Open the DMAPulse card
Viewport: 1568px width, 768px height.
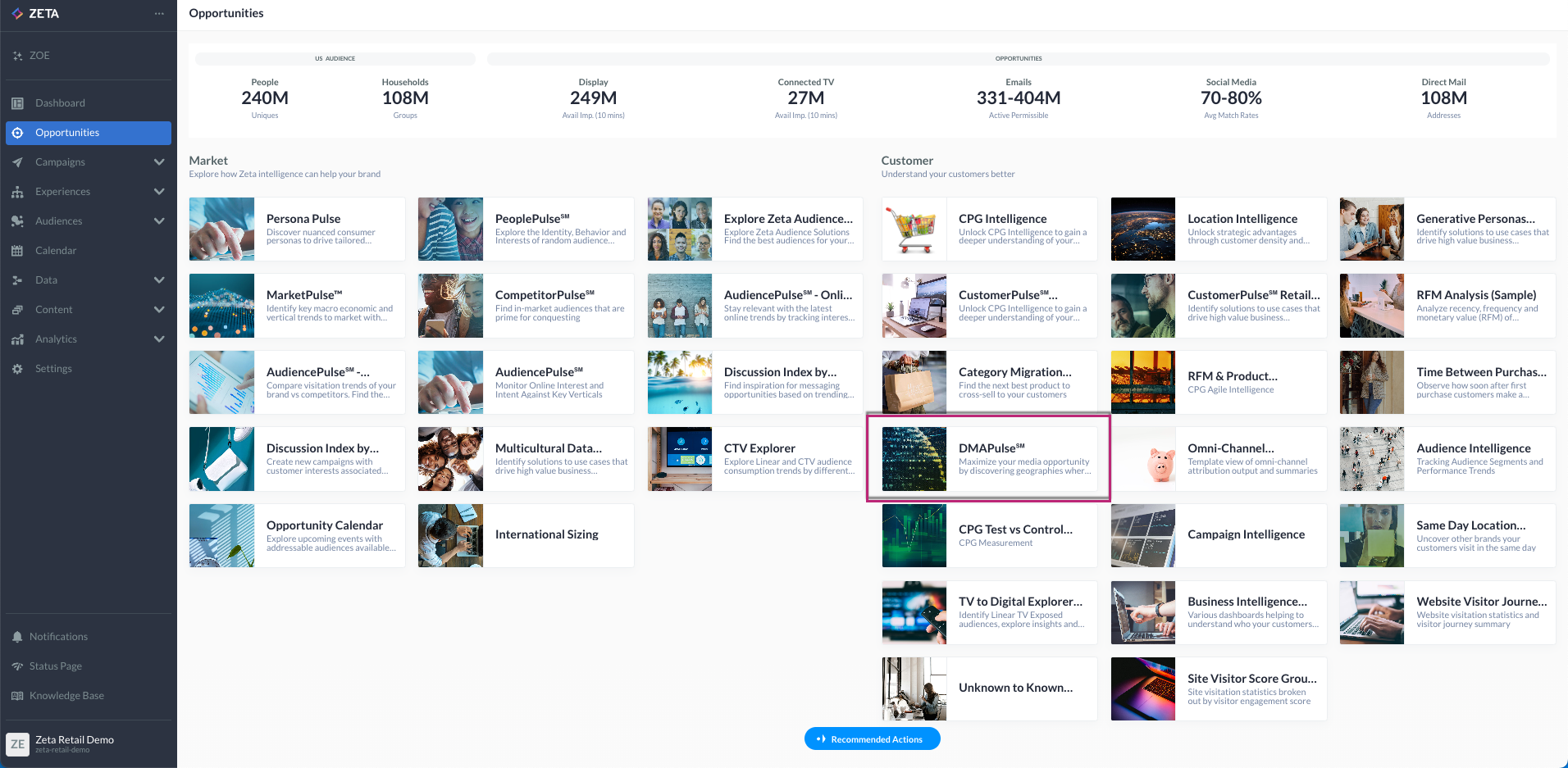[x=989, y=459]
